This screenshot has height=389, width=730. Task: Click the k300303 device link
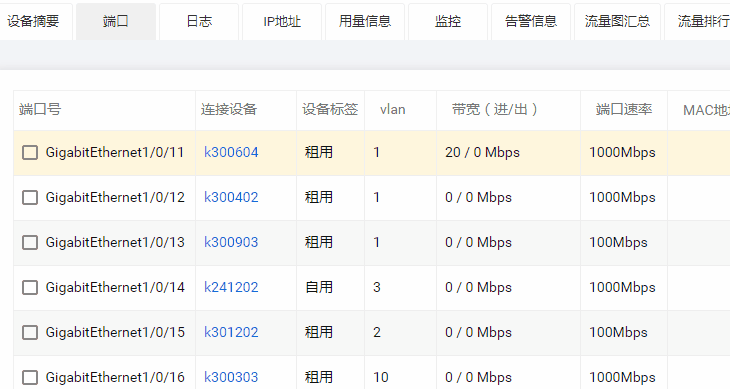[x=231, y=377]
